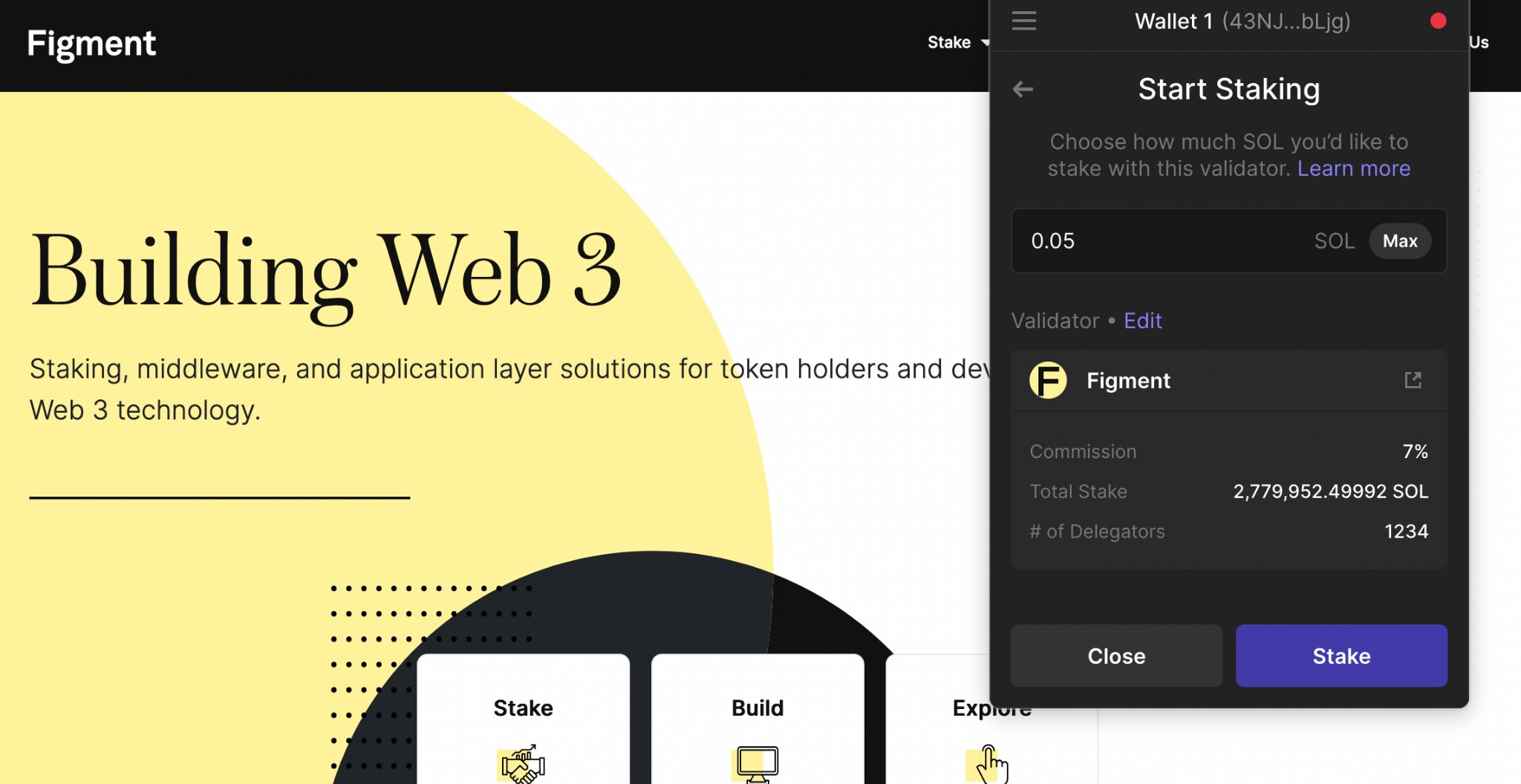This screenshot has height=784, width=1521.
Task: Click the delegators count 1234
Action: [x=1406, y=532]
